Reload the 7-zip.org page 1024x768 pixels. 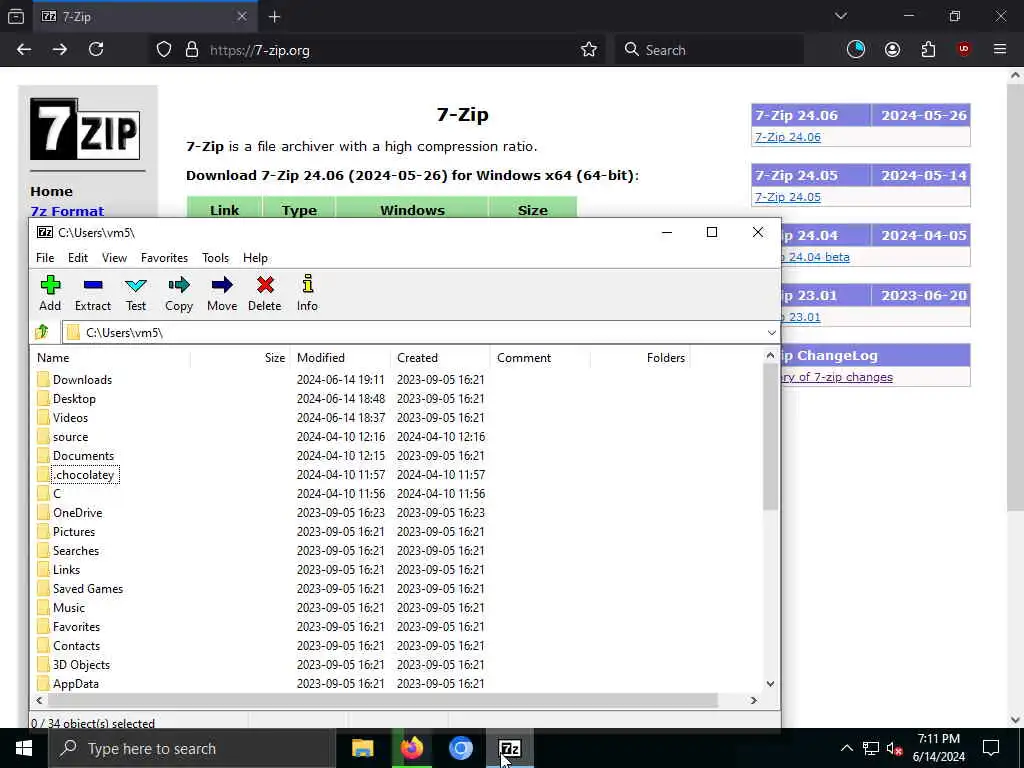[96, 50]
